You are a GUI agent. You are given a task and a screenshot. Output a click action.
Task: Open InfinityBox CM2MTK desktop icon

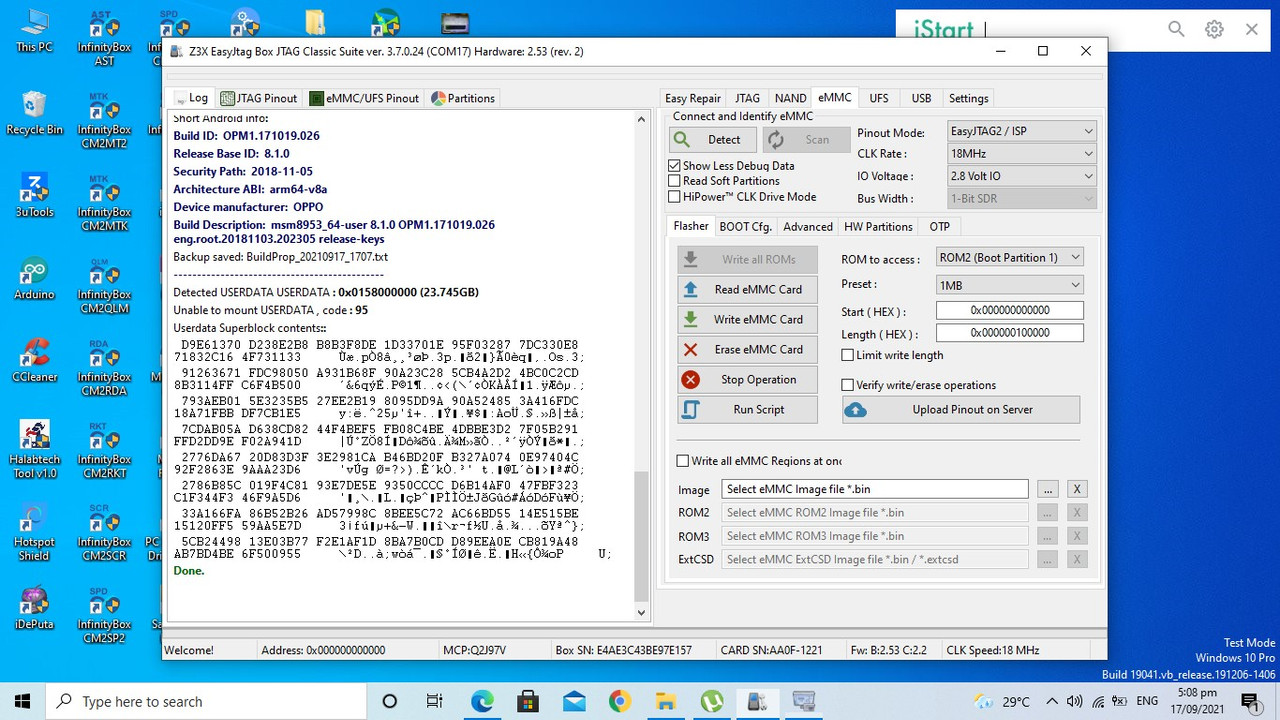click(x=104, y=203)
